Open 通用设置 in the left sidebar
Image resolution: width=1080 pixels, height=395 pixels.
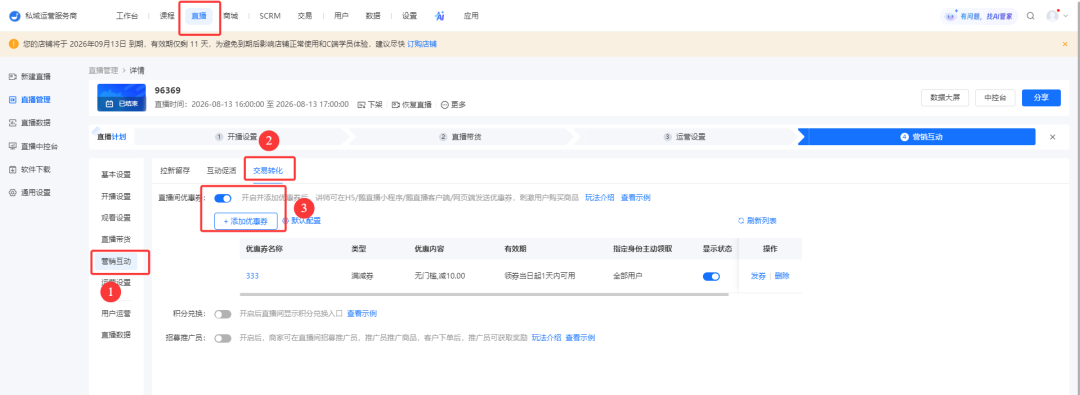click(x=30, y=192)
